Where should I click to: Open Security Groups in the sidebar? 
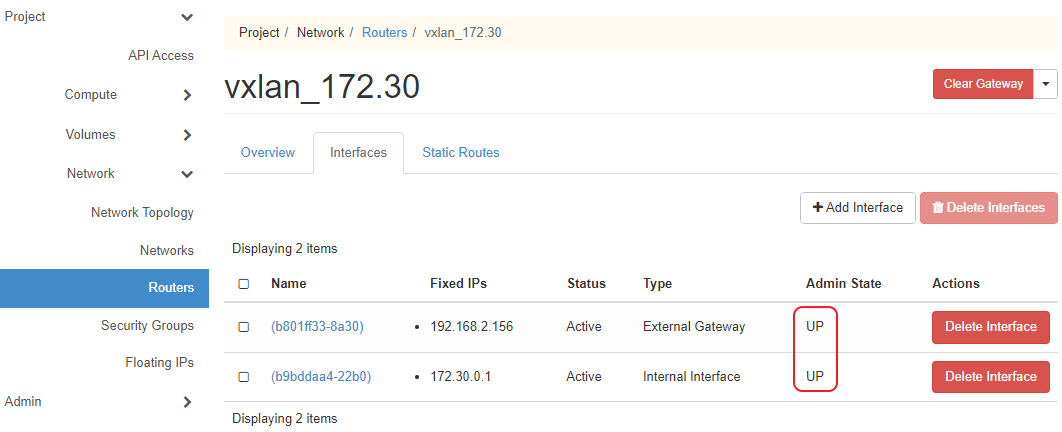coord(147,326)
